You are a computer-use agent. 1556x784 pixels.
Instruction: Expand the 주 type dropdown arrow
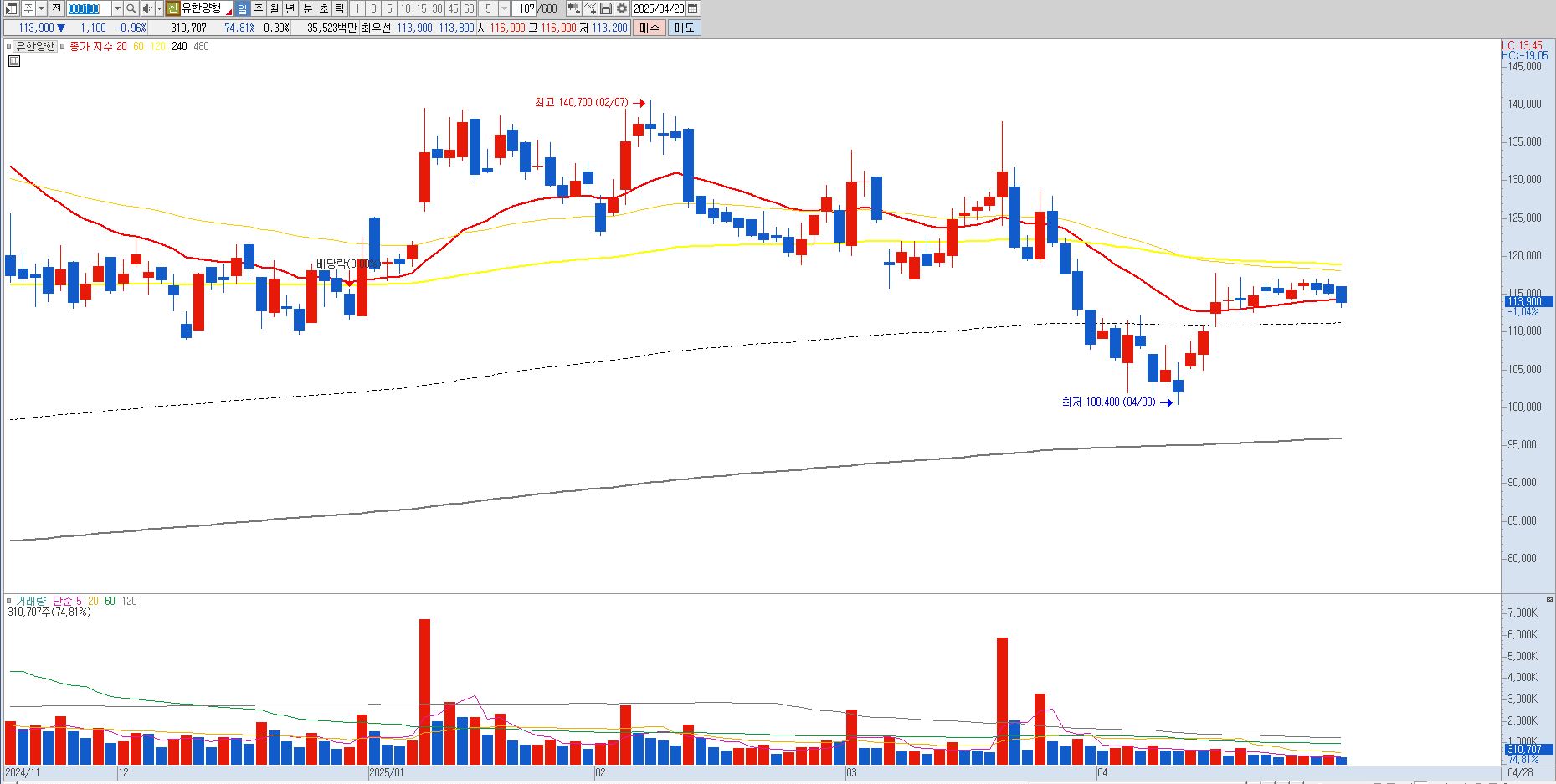coord(41,8)
